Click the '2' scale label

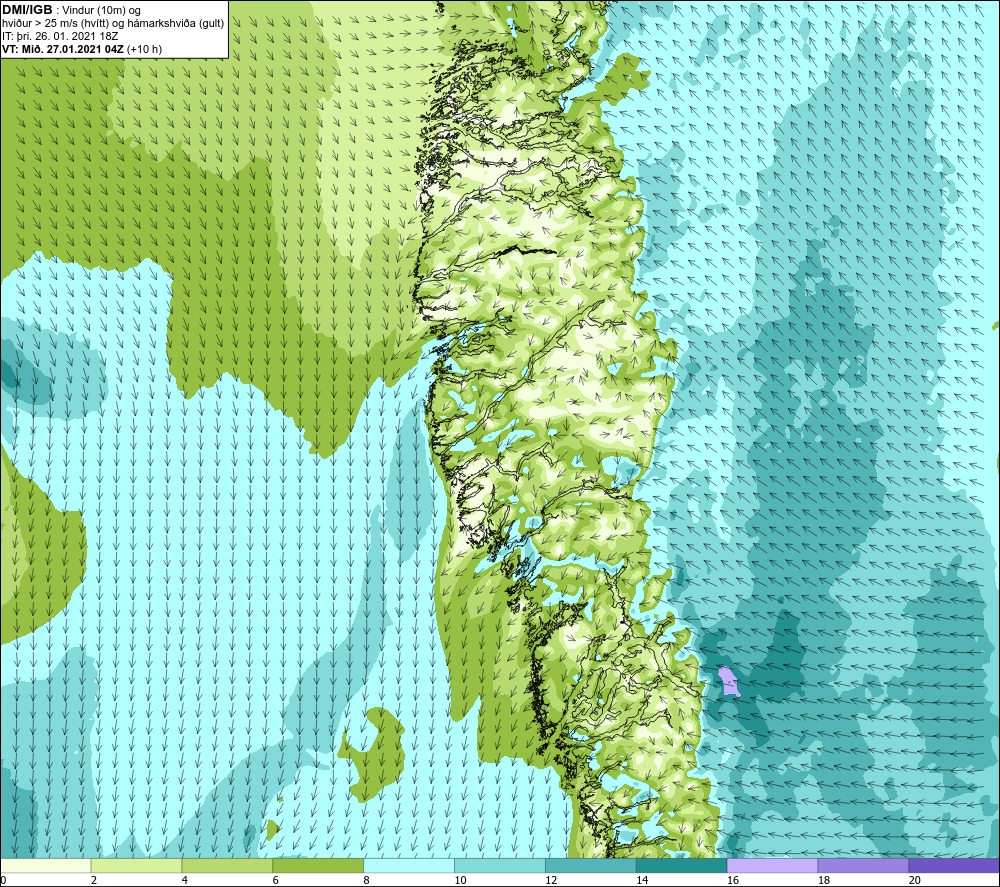(94, 880)
